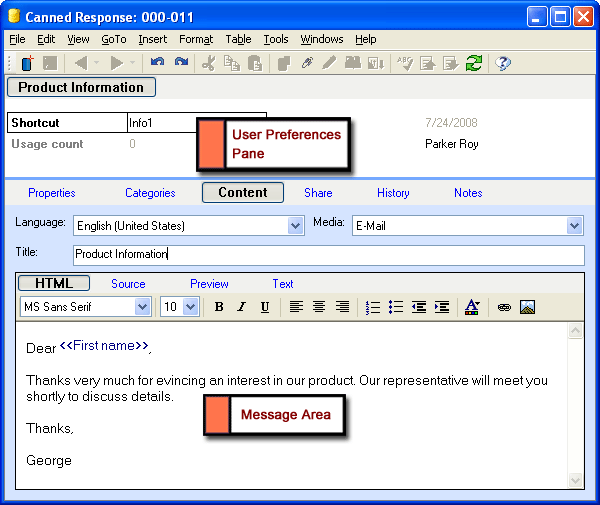Center align the message text
600x505 pixels.
pyautogui.click(x=319, y=307)
